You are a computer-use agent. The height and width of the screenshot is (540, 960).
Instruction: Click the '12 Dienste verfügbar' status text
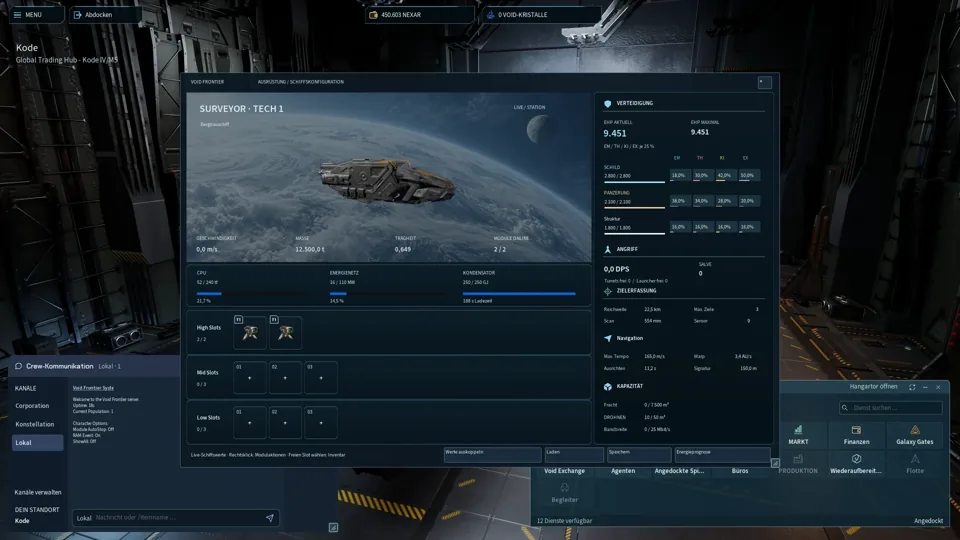[564, 521]
